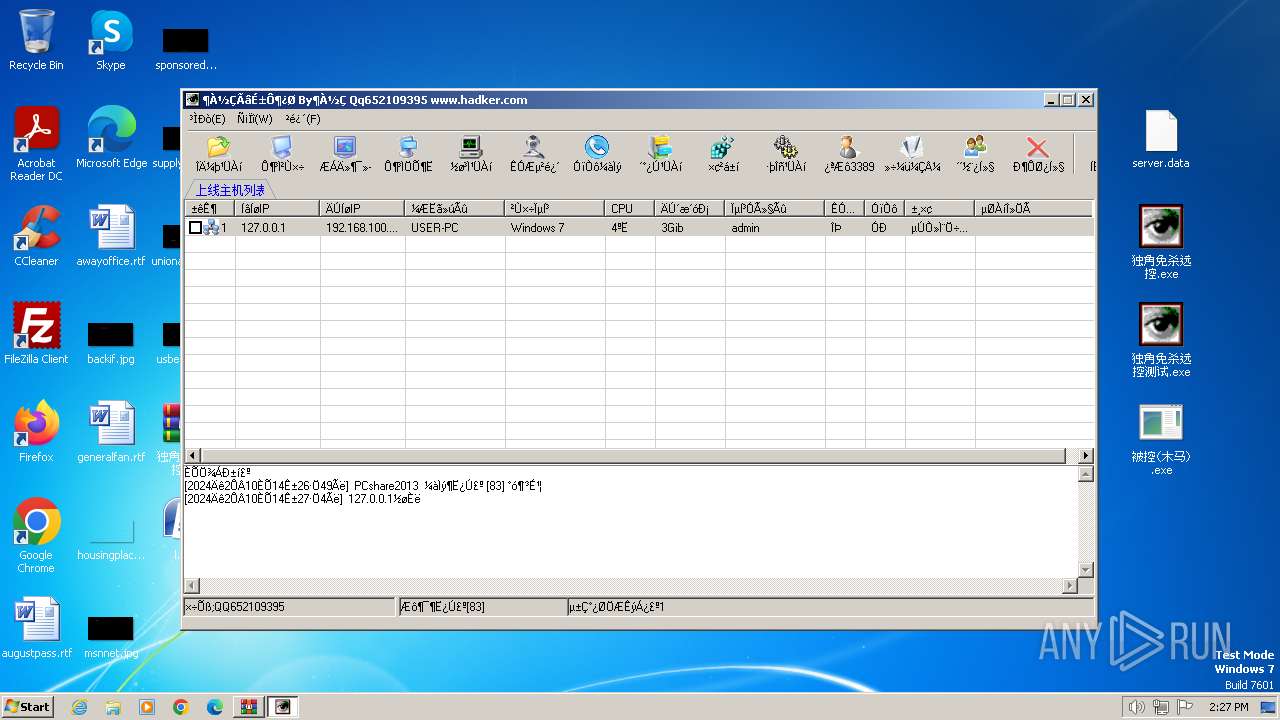Viewport: 1280px width, 720px height.
Task: Click log pane vertical scrollbar up arrow
Action: click(x=1085, y=474)
